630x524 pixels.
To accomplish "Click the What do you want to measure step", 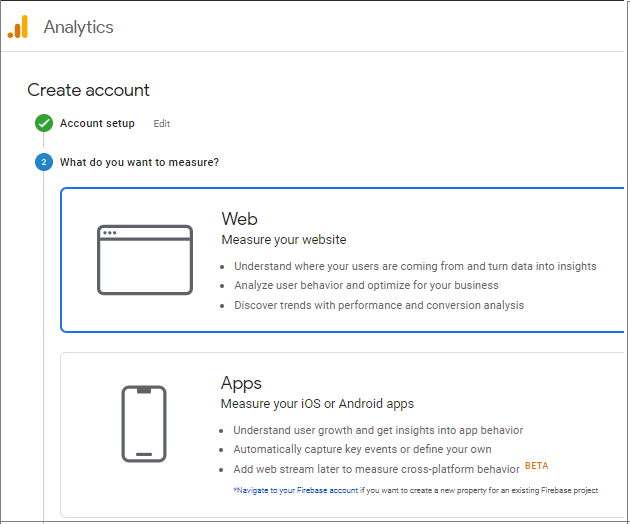I will point(139,162).
